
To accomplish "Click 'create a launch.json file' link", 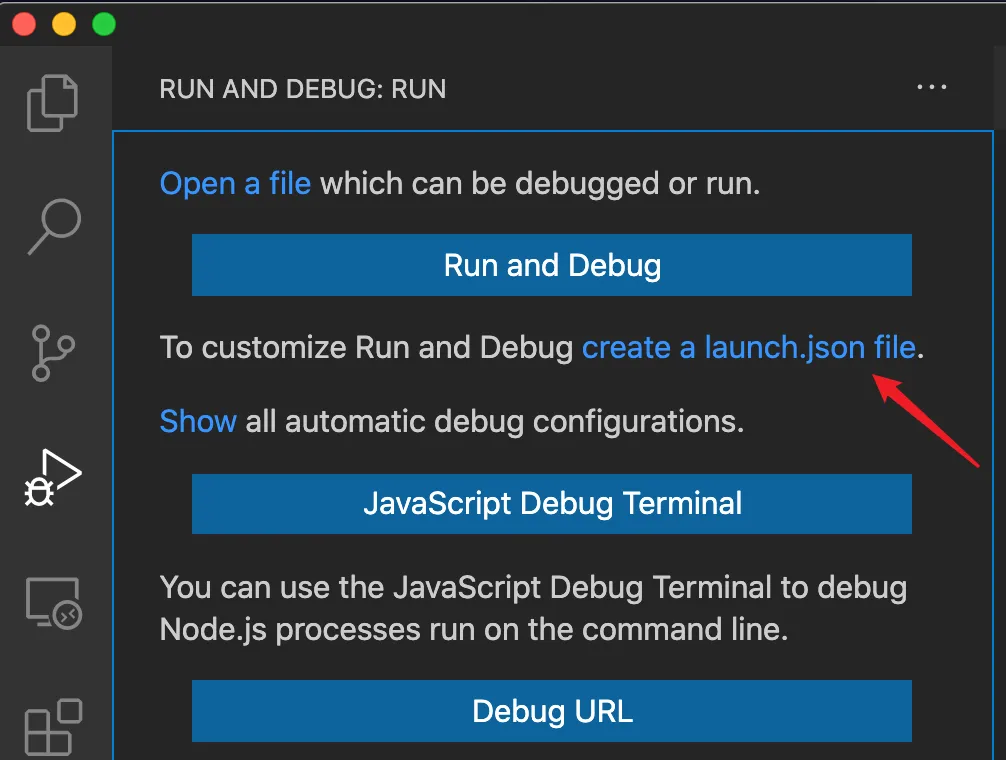I will click(x=749, y=347).
